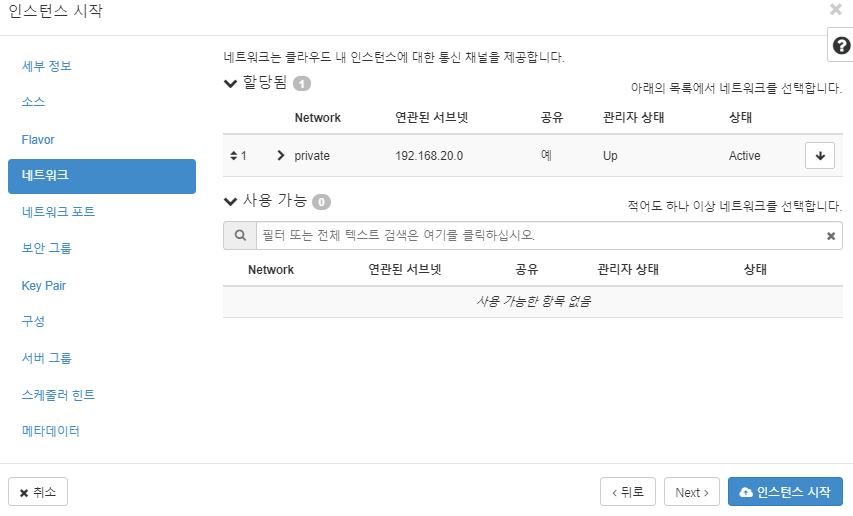Open the 메타데이터 step

[51, 431]
